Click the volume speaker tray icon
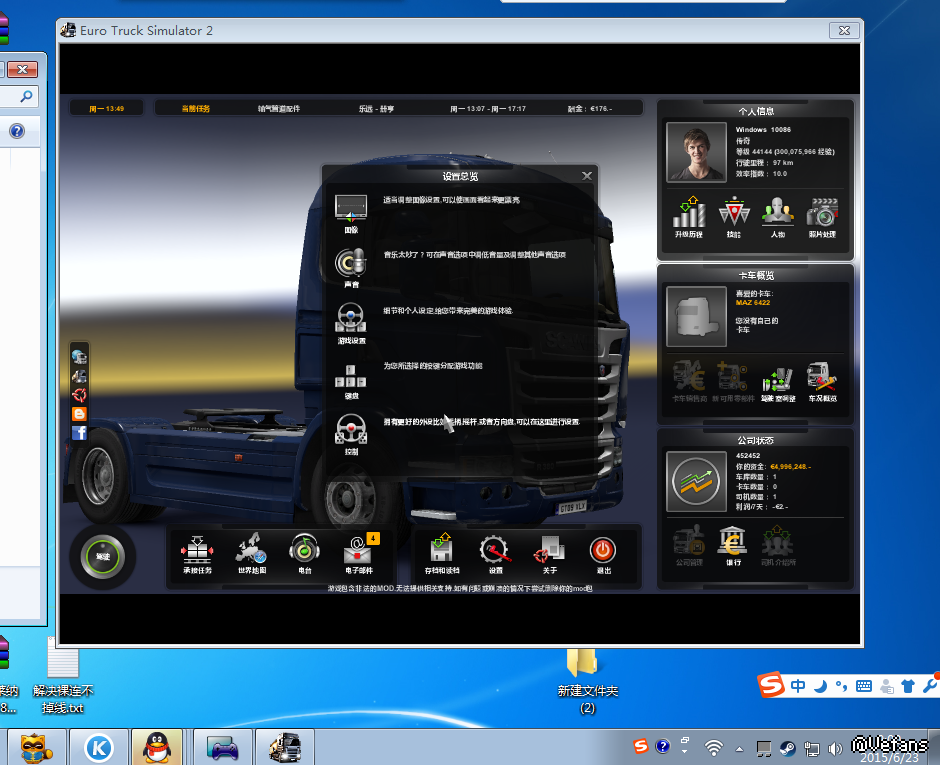940x765 pixels. click(x=835, y=748)
